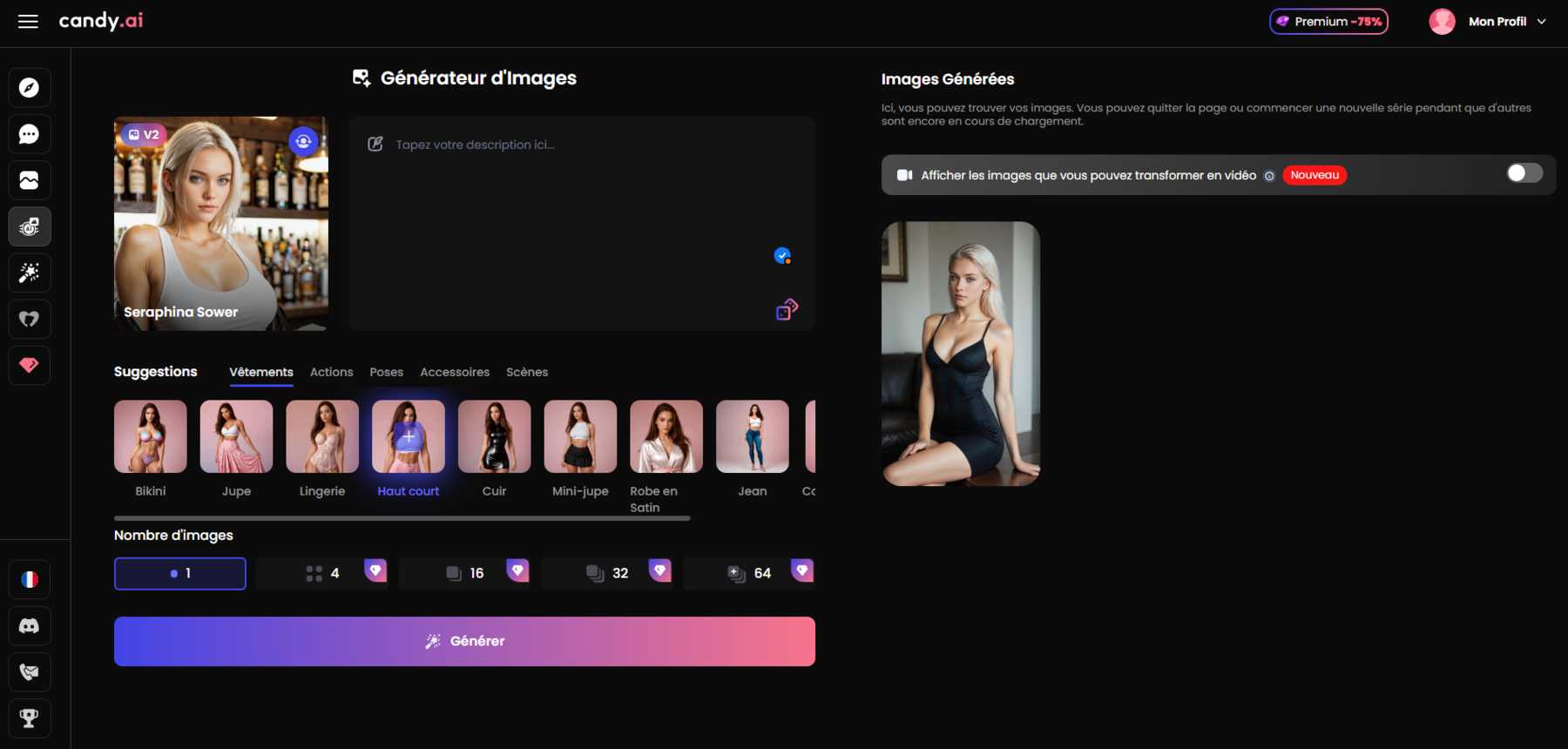Select 1 image option
This screenshot has height=749, width=1568.
point(180,573)
